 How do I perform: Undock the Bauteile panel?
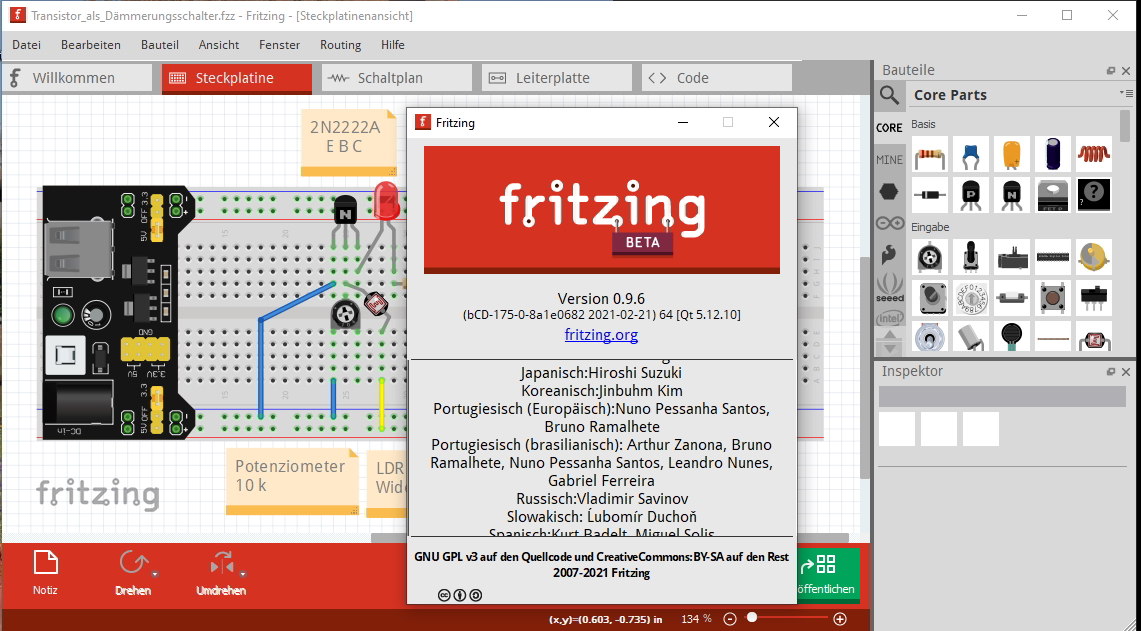click(x=1110, y=71)
